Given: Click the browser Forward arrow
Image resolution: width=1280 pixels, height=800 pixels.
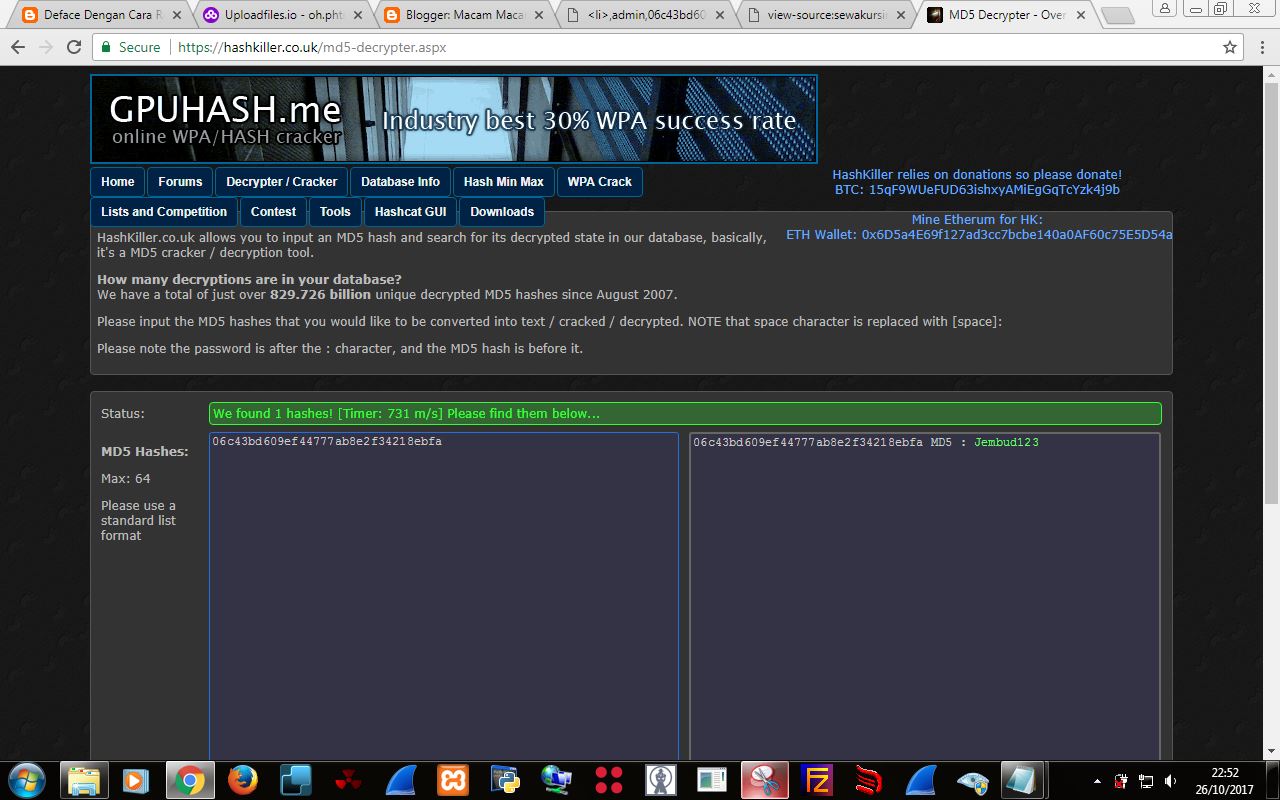Looking at the screenshot, I should [x=45, y=47].
